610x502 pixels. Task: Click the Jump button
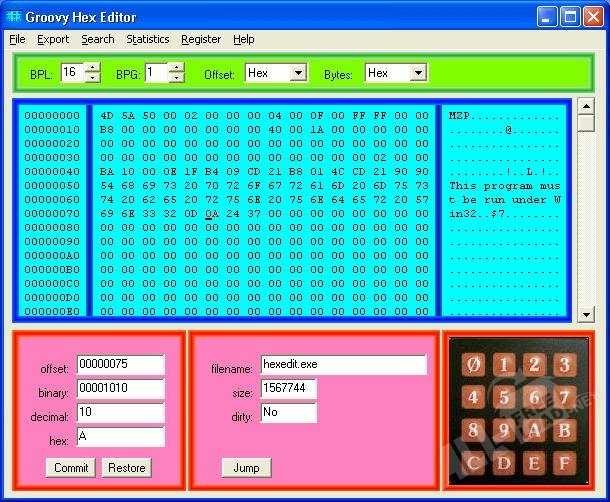point(246,467)
